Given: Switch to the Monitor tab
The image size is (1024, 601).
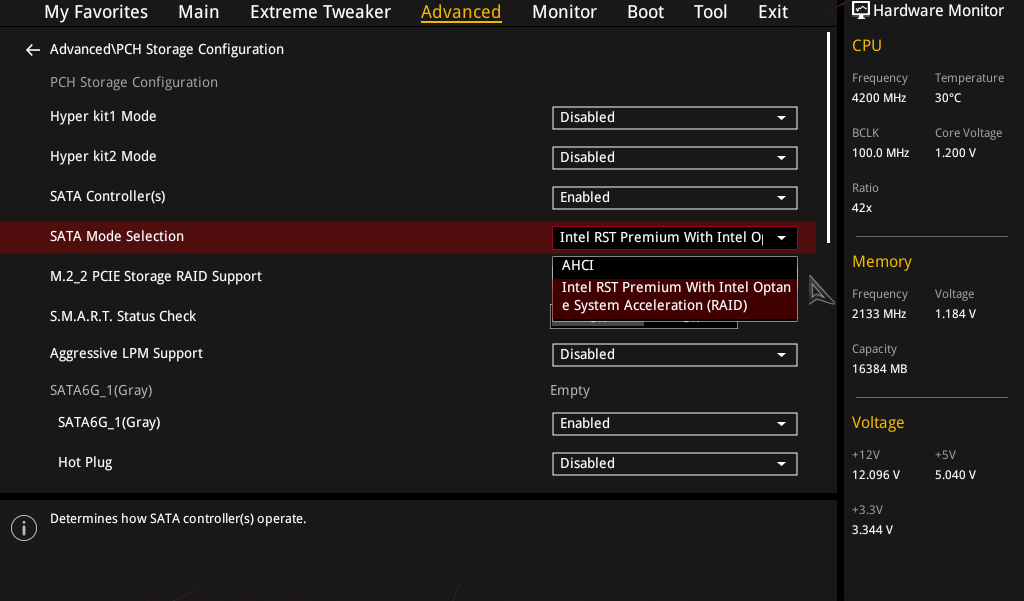Looking at the screenshot, I should [x=564, y=12].
